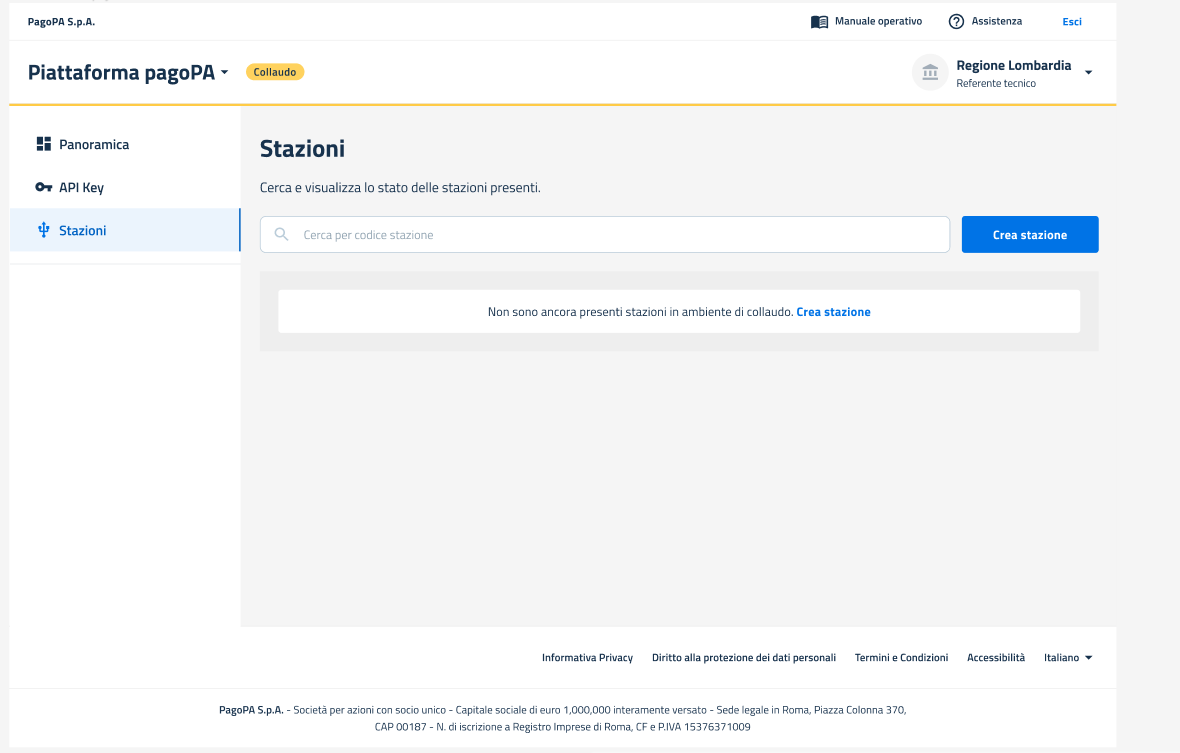Expand the Piattaforma pagoPA product dropdown
1180x753 pixels.
click(225, 72)
